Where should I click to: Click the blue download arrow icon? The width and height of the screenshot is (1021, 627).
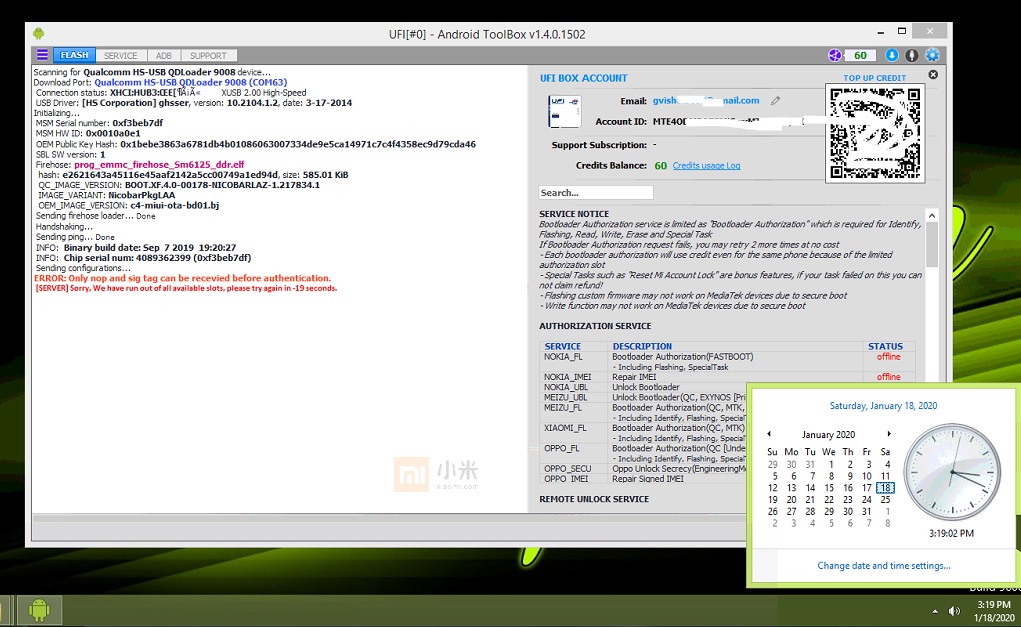click(x=892, y=55)
